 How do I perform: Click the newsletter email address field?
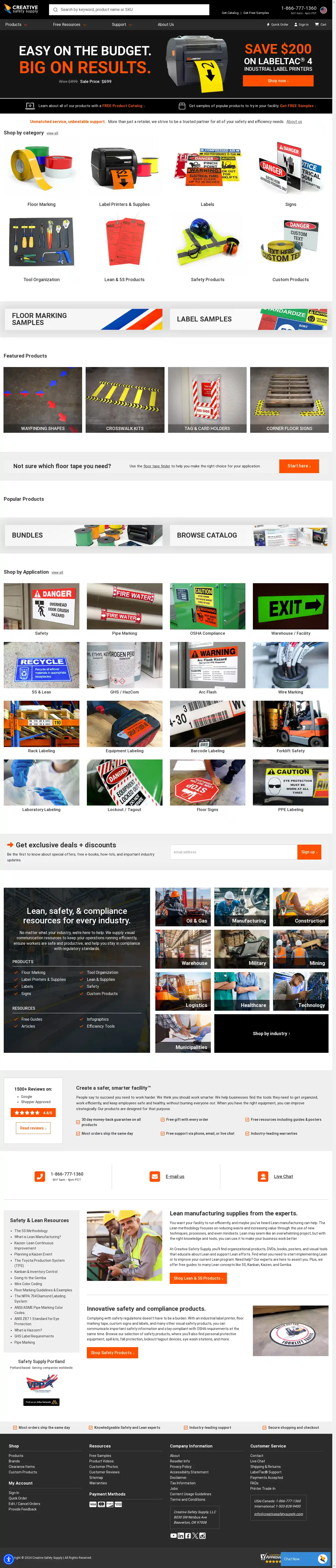(234, 852)
